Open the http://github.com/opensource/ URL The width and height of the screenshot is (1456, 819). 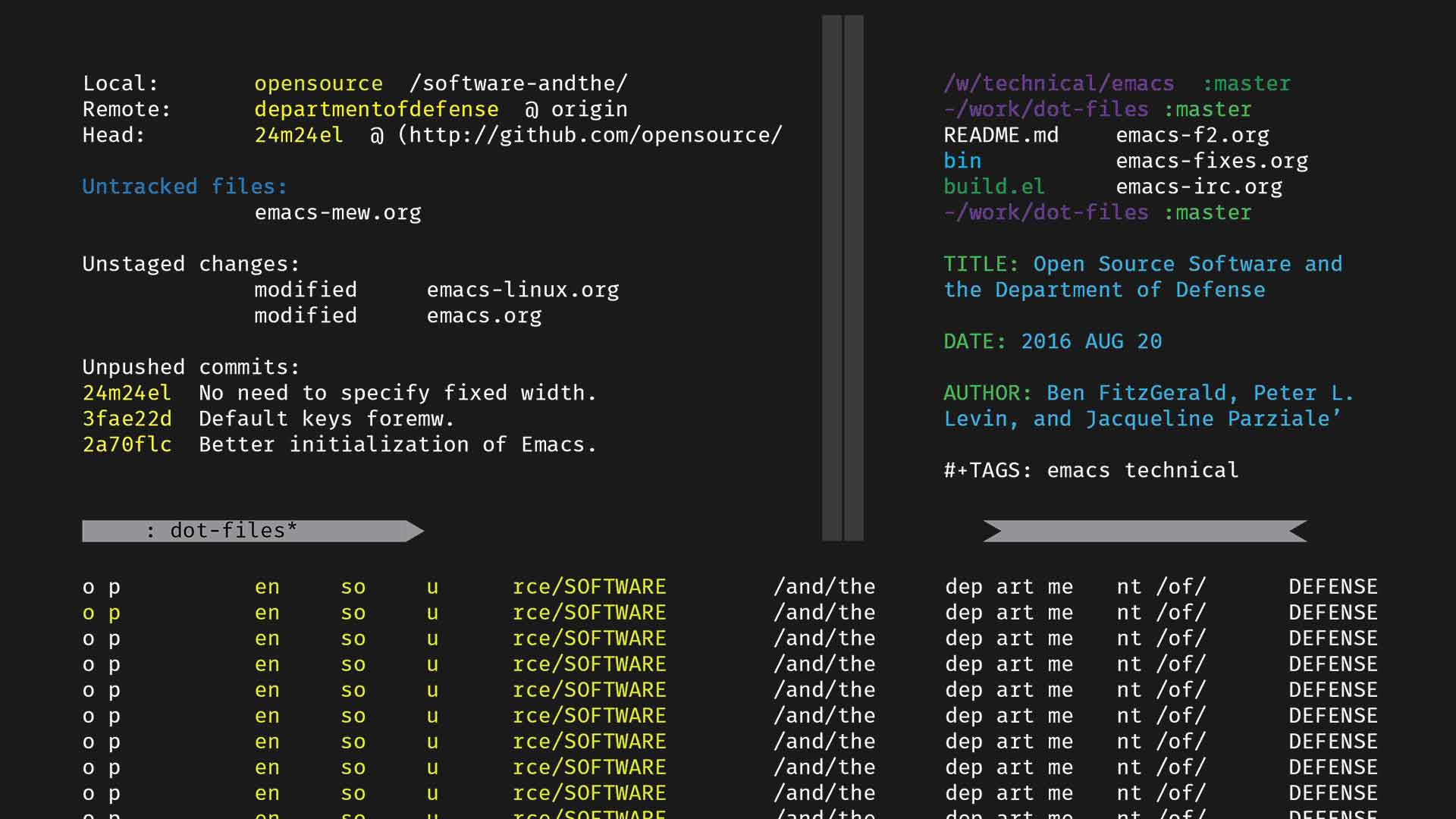(x=595, y=135)
